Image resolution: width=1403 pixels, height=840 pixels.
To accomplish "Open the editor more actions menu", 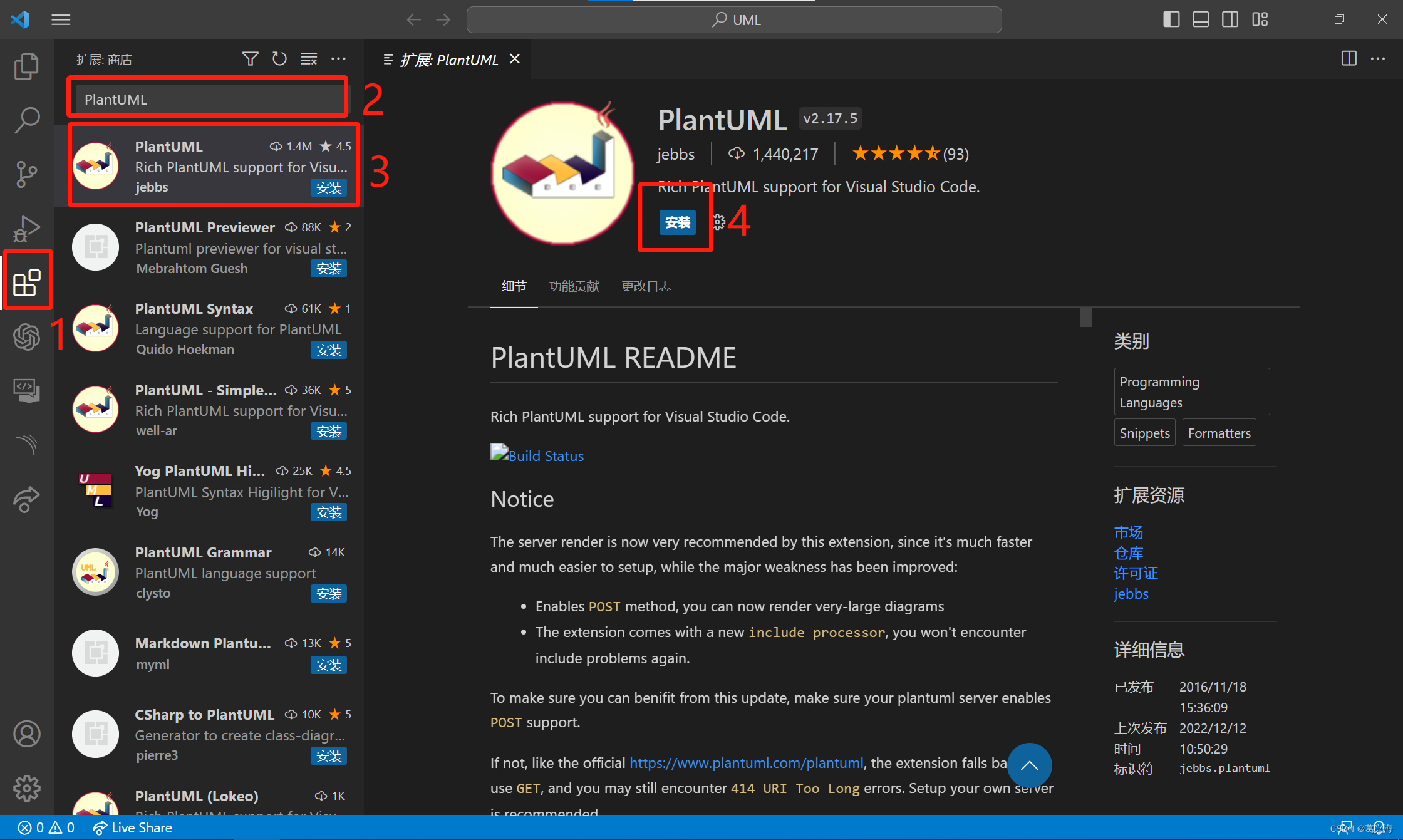I will coord(1377,58).
